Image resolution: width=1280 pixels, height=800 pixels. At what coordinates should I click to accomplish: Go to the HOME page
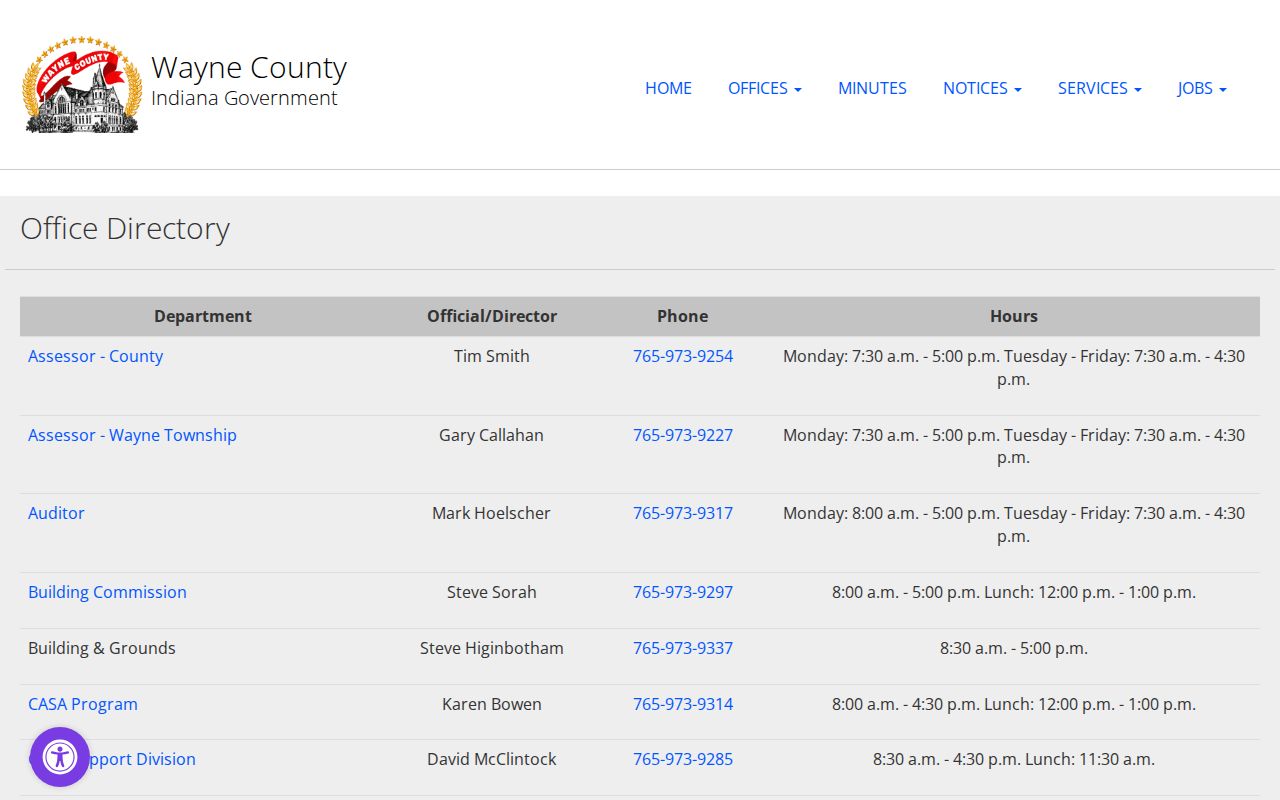pyautogui.click(x=668, y=88)
